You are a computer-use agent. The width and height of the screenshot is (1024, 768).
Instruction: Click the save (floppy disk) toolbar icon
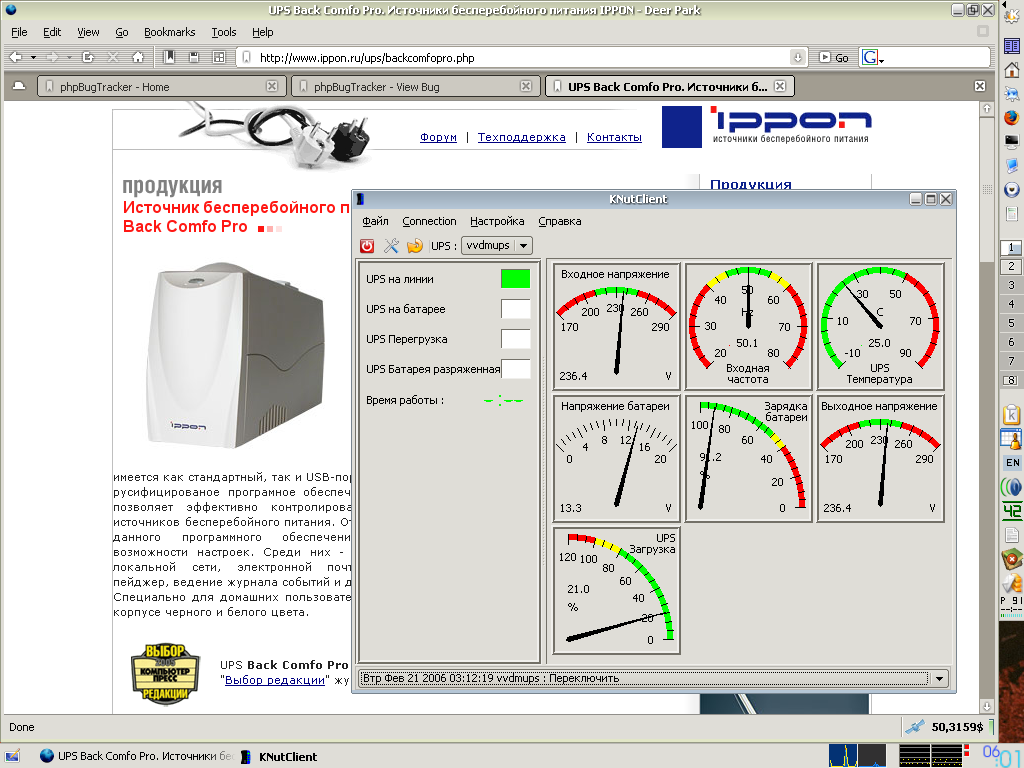pos(193,57)
